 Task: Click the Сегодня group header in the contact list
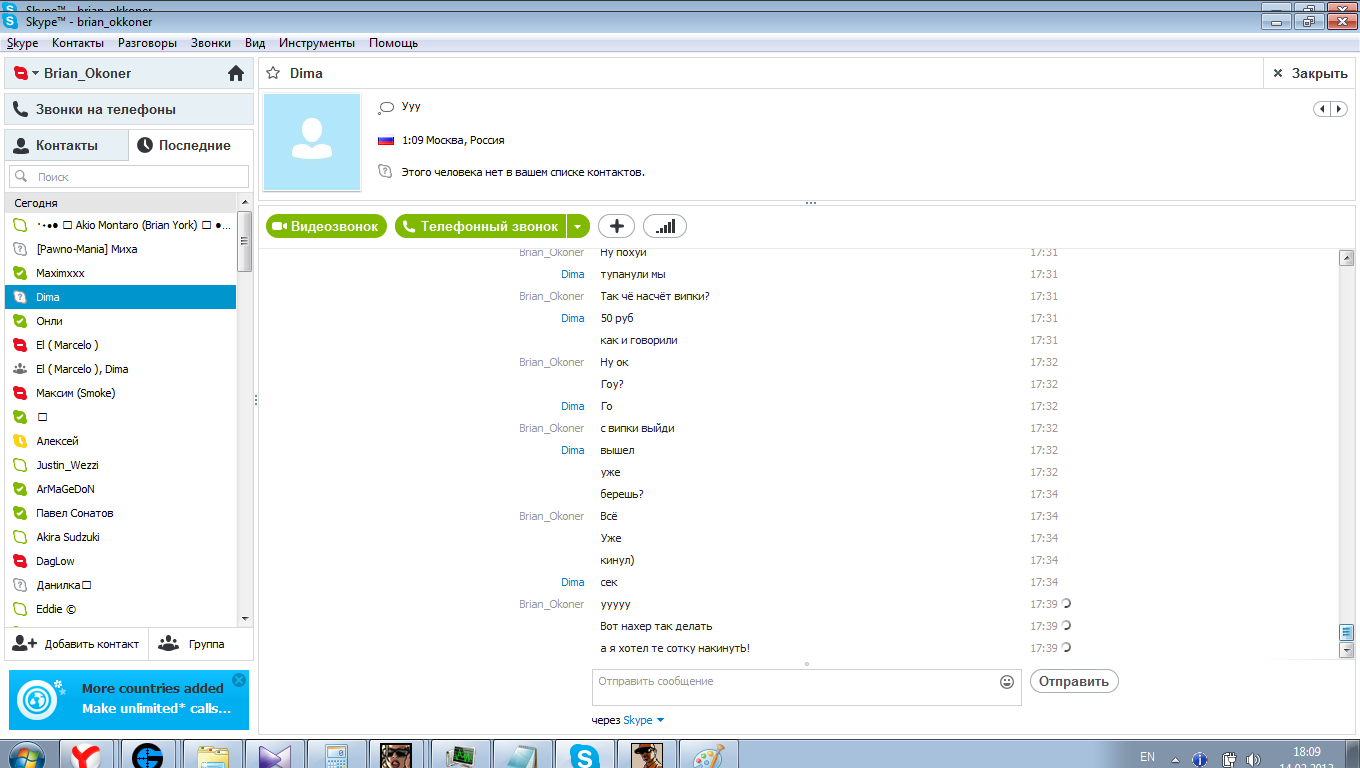point(120,203)
